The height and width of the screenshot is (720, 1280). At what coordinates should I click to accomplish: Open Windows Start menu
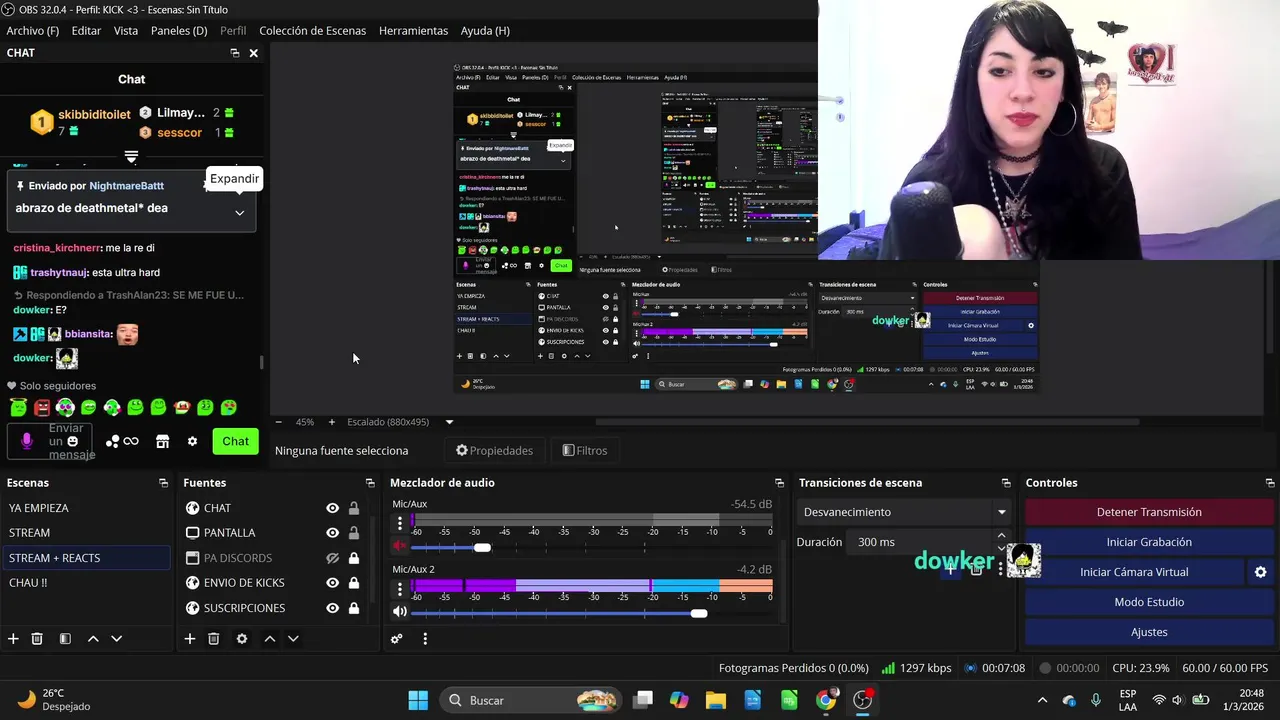(418, 700)
